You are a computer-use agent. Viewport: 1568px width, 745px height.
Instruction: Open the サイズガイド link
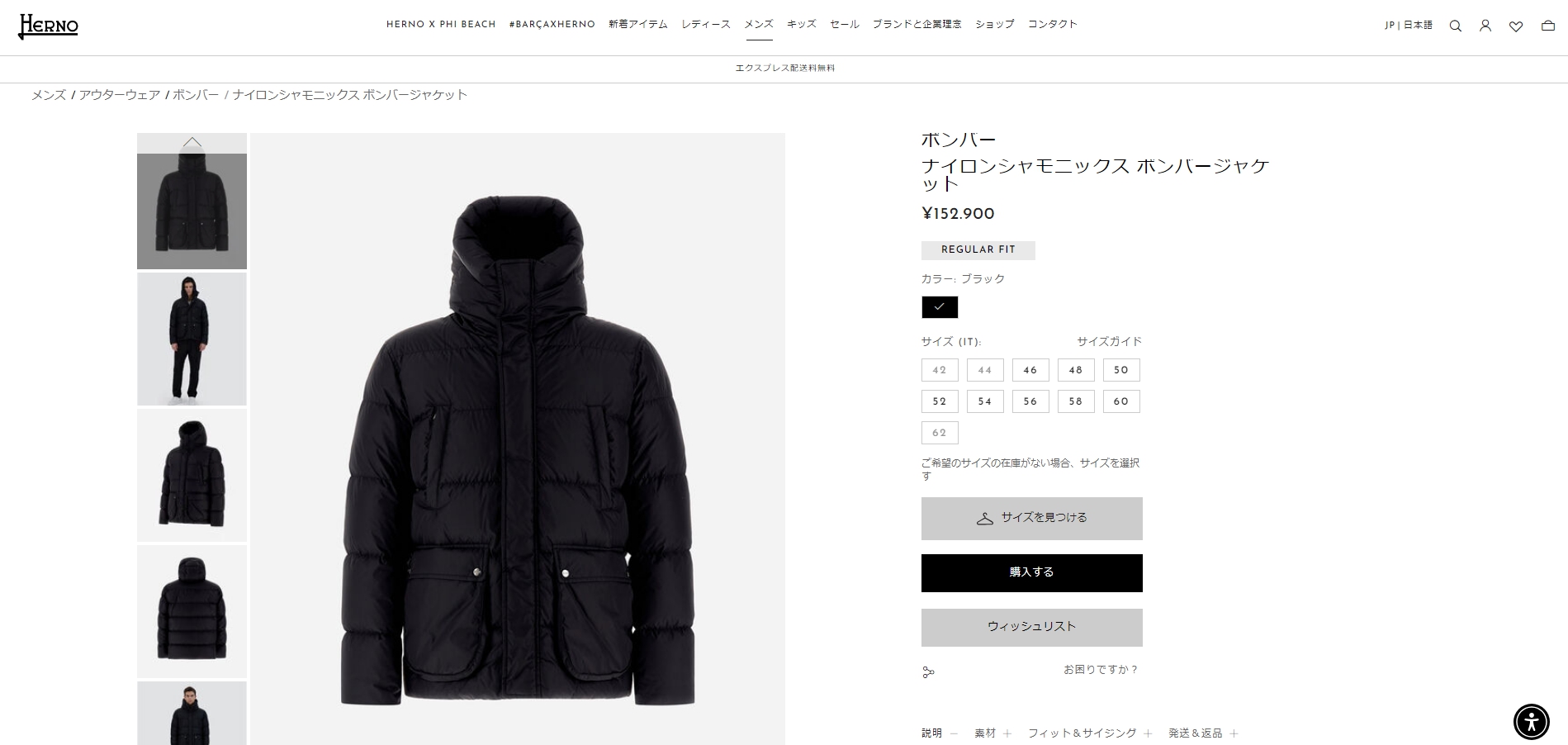(x=1109, y=341)
